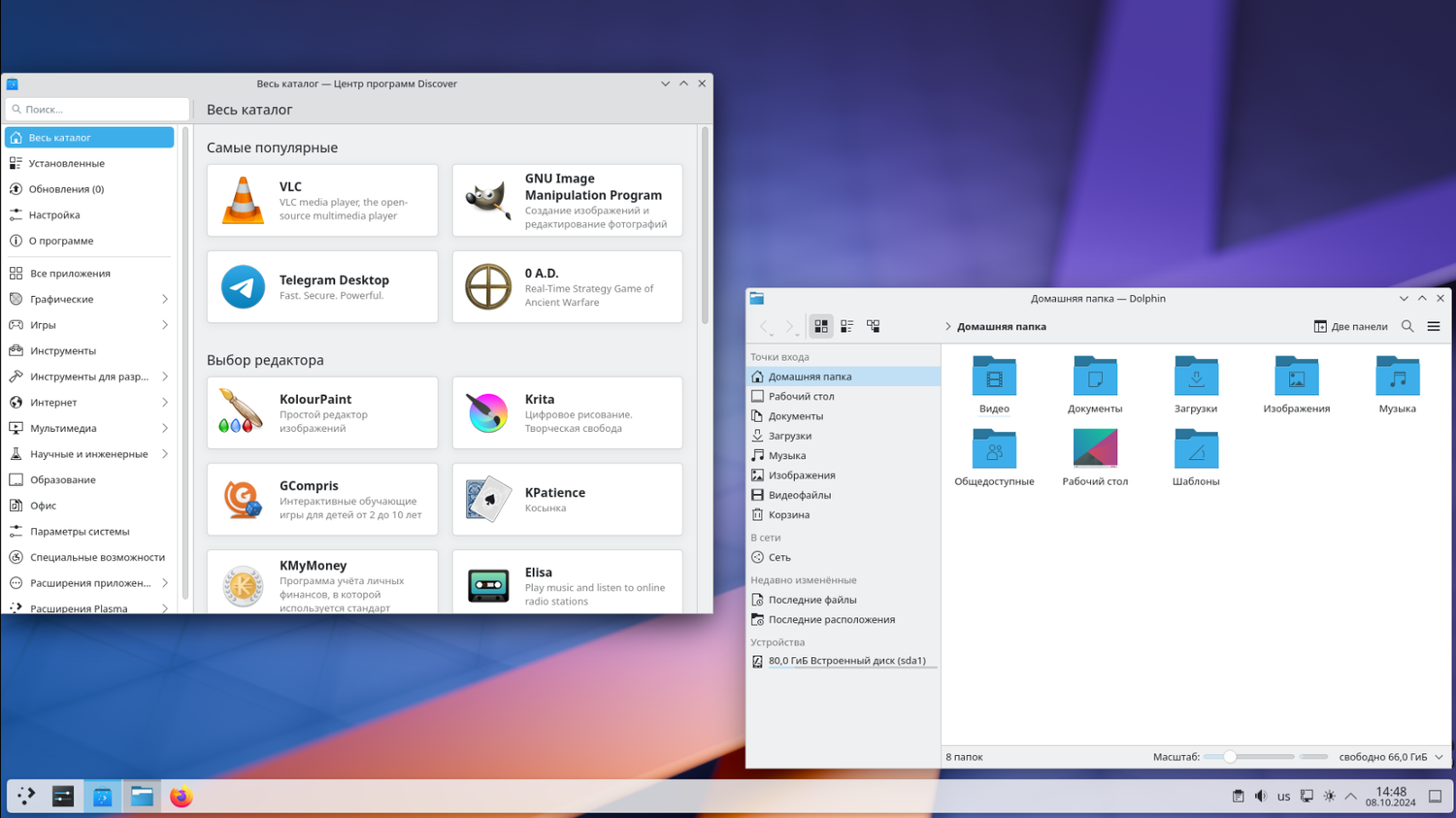This screenshot has width=1456, height=818.
Task: Open the Образование category in Discover
Action: click(x=89, y=480)
